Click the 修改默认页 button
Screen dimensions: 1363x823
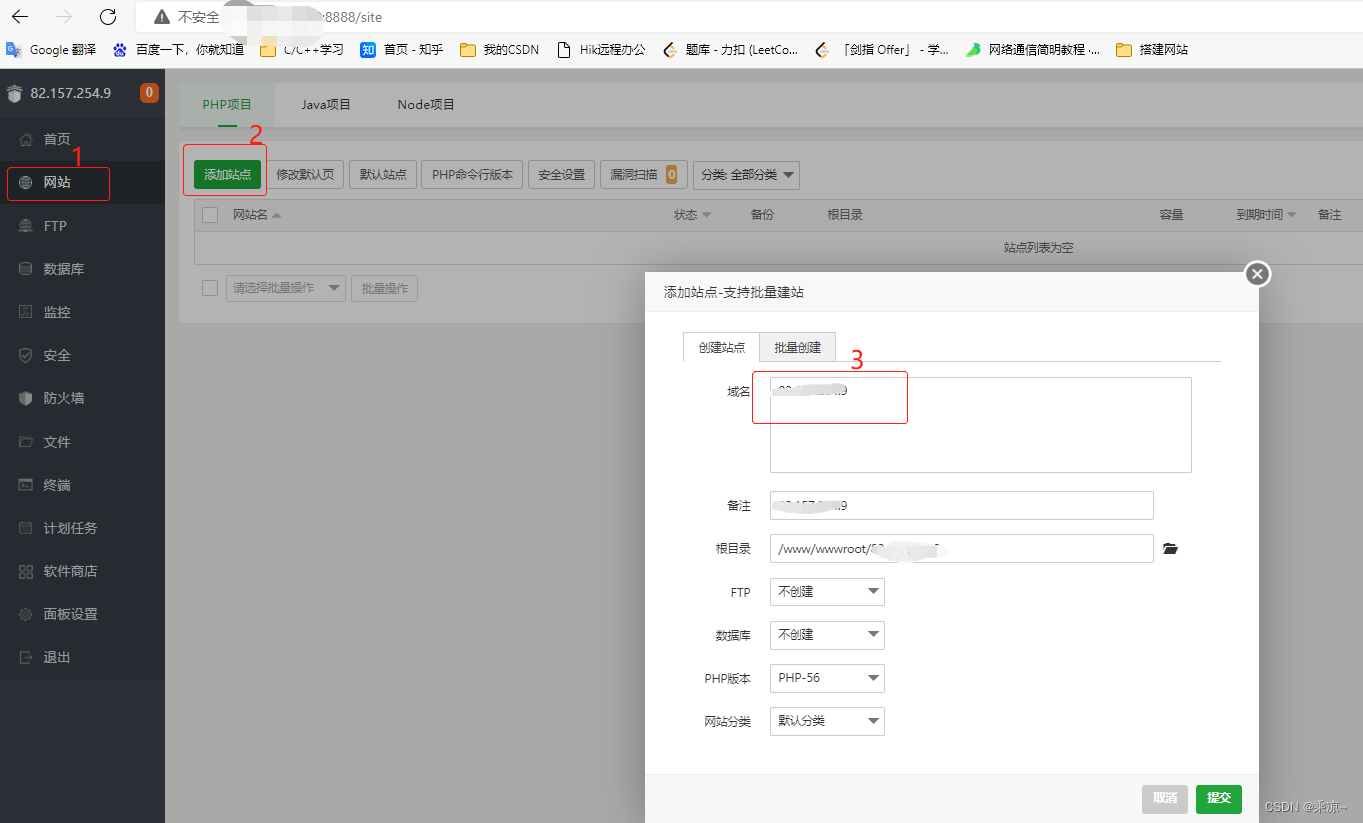(x=305, y=174)
